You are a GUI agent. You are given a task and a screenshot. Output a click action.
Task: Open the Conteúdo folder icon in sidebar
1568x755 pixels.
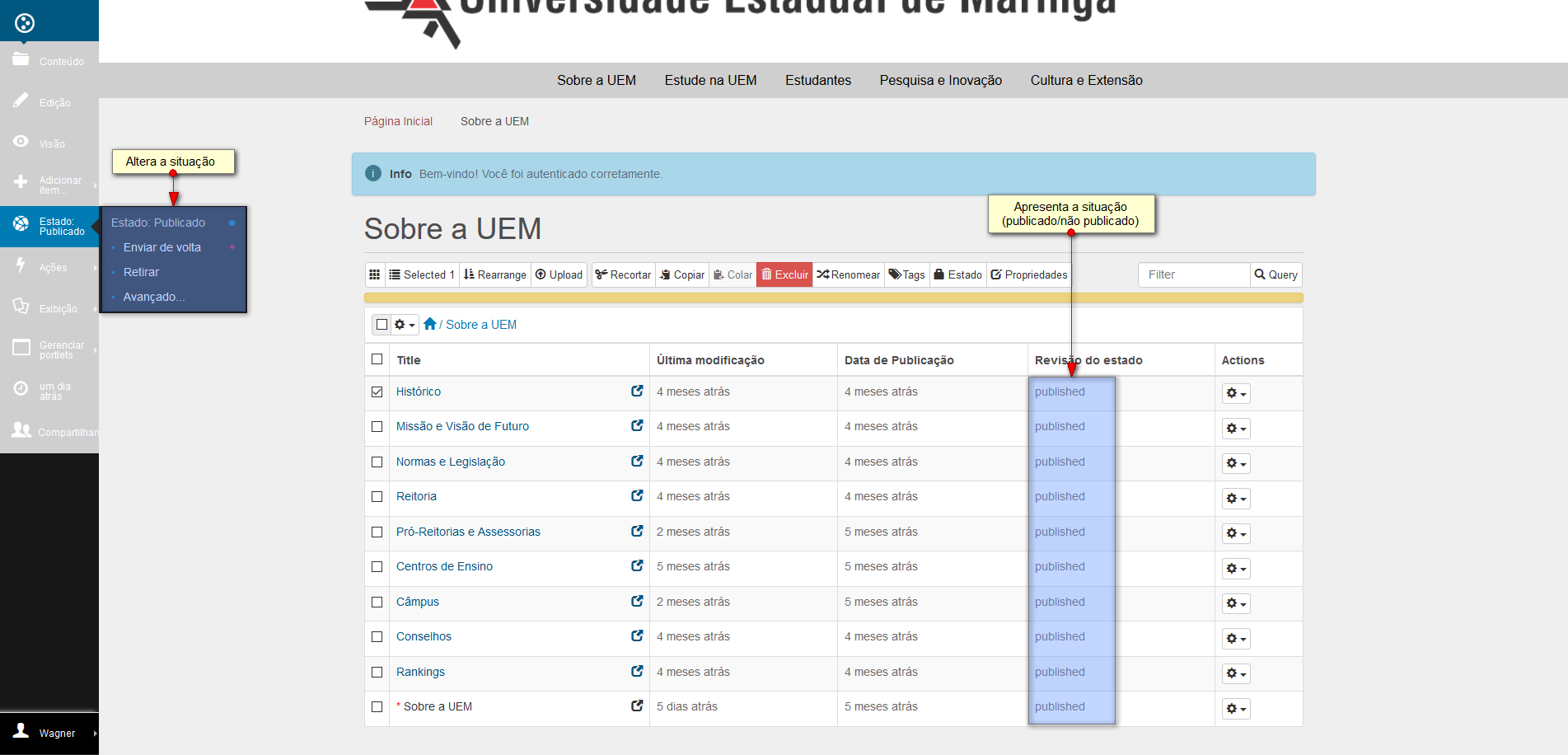coord(21,59)
